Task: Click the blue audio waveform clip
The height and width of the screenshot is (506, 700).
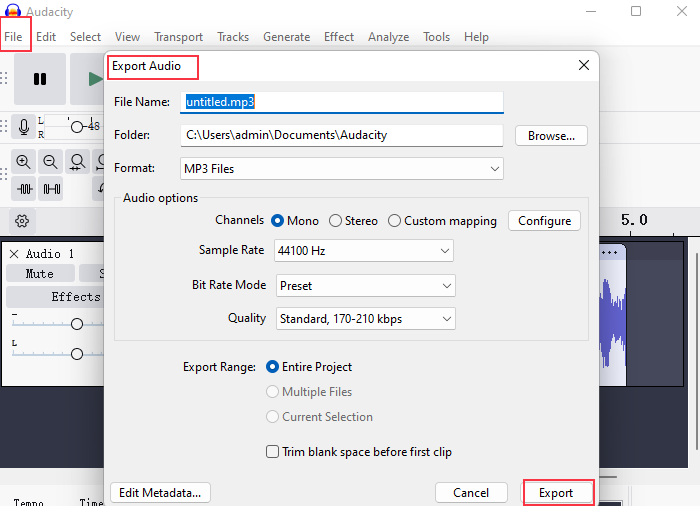Action: [612, 322]
